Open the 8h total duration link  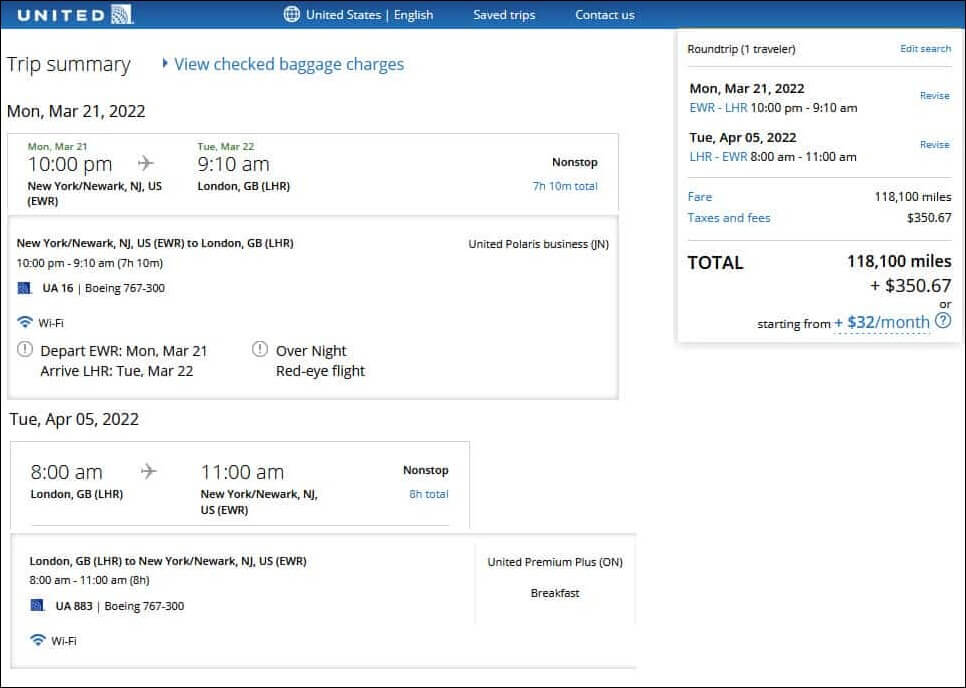pyautogui.click(x=429, y=494)
